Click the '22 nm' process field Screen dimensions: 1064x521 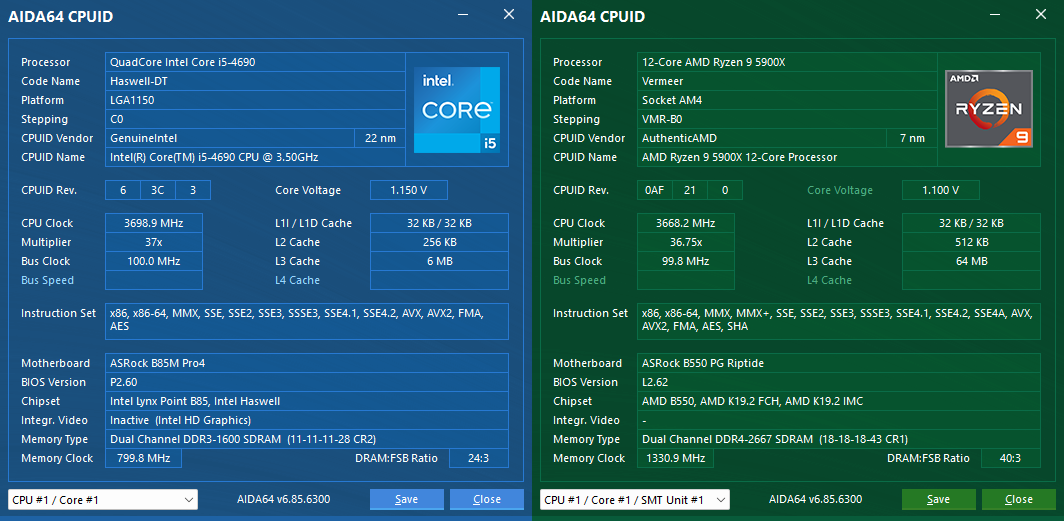point(380,138)
